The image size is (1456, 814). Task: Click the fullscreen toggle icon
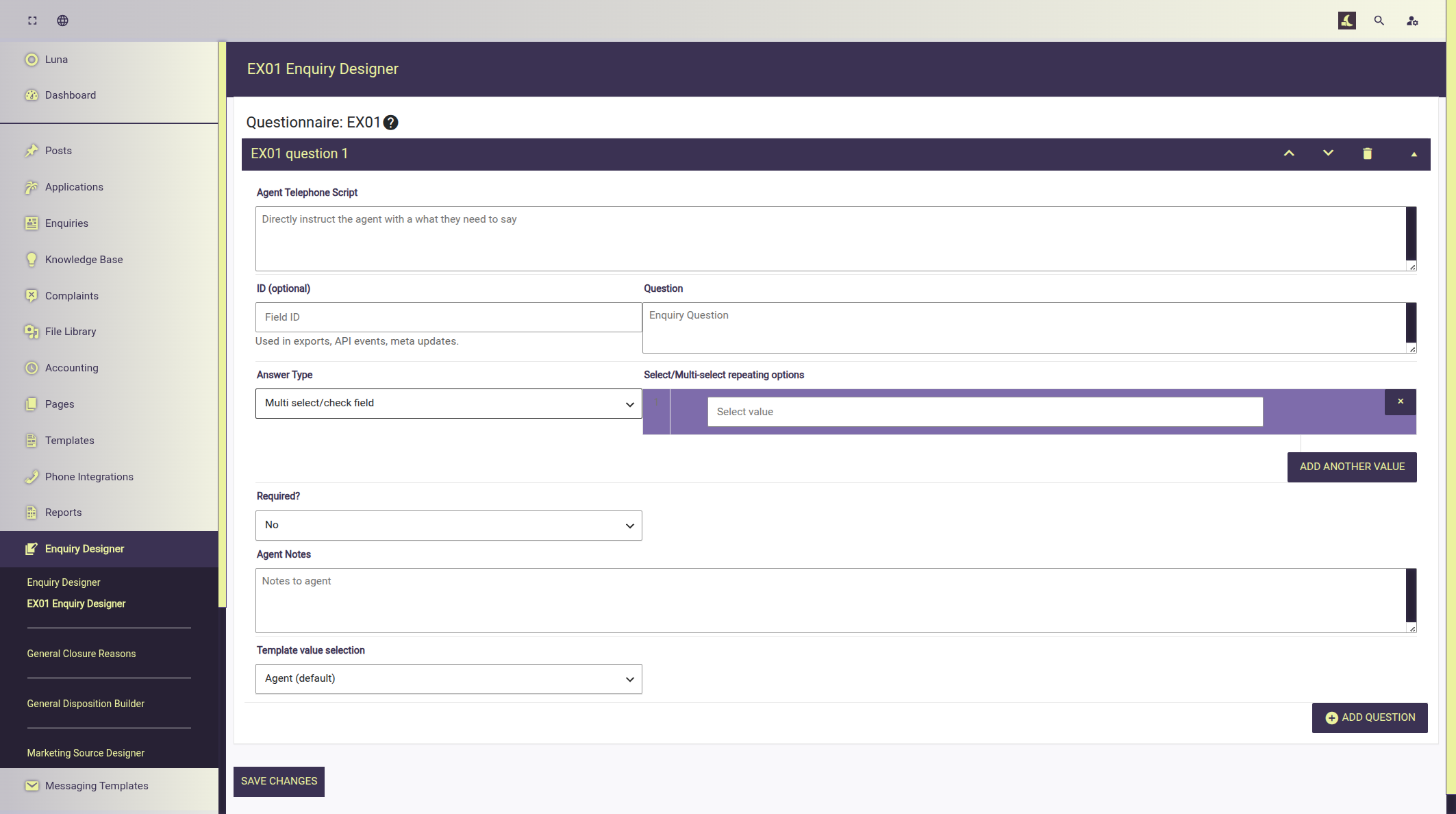click(32, 21)
